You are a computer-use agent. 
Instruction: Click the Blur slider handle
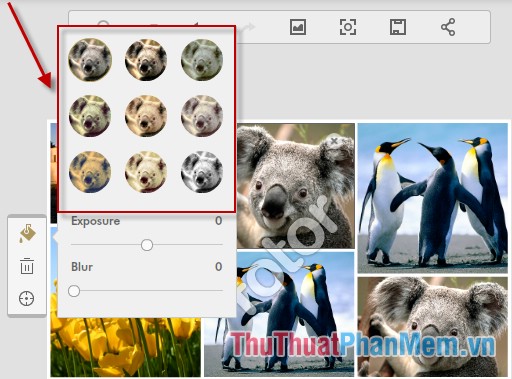tap(74, 291)
